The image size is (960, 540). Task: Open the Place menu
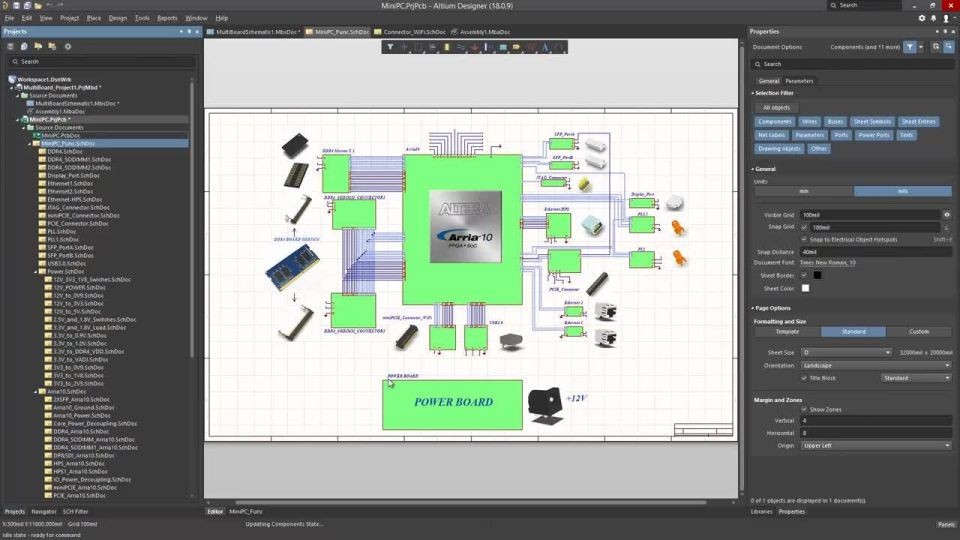click(x=94, y=18)
